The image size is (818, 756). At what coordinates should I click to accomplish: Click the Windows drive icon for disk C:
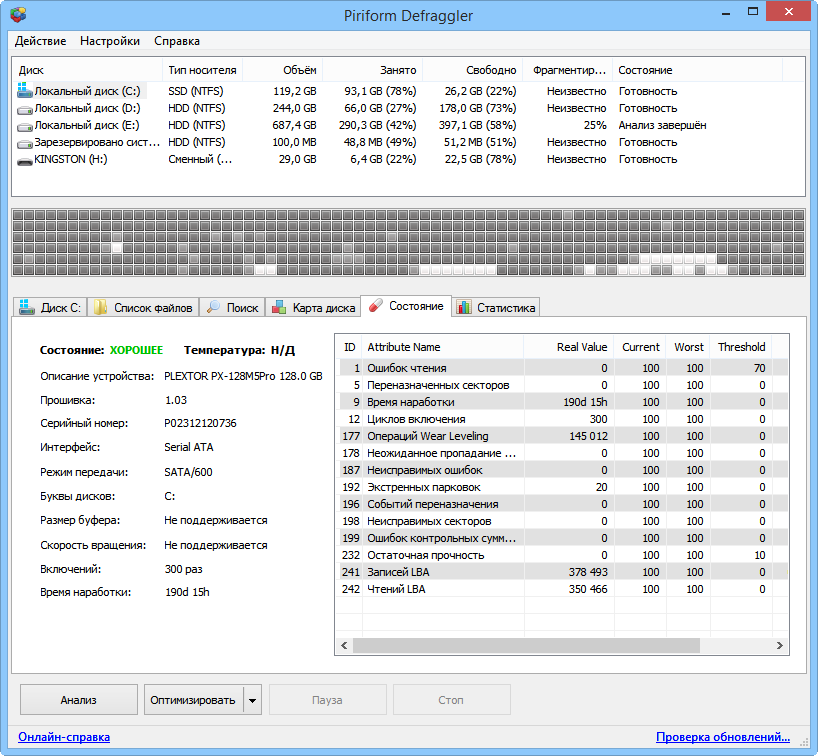(x=25, y=90)
